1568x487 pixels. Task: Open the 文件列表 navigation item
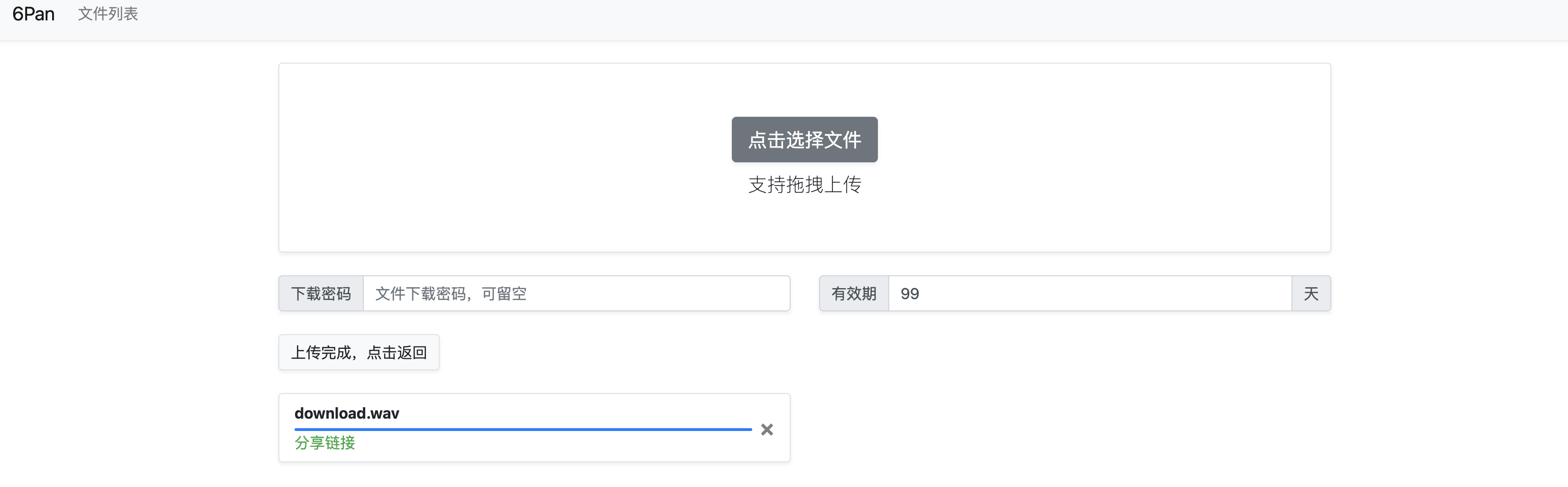[x=108, y=14]
